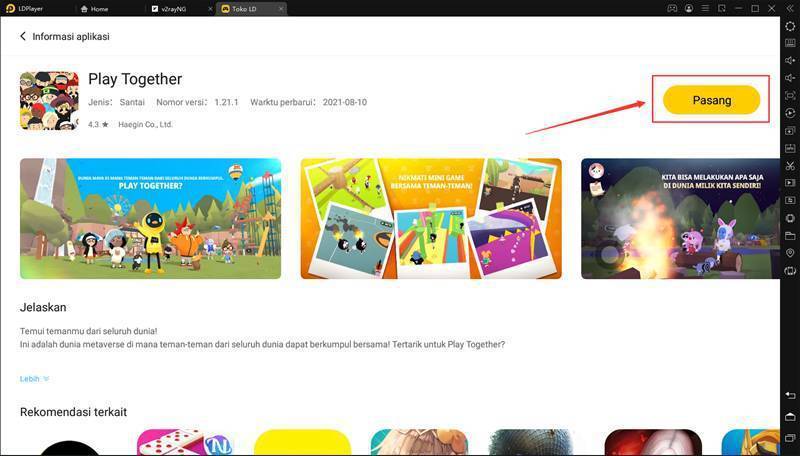Viewport: 800px width, 456px height.
Task: Open recent apps icon in sidebar
Action: point(790,438)
